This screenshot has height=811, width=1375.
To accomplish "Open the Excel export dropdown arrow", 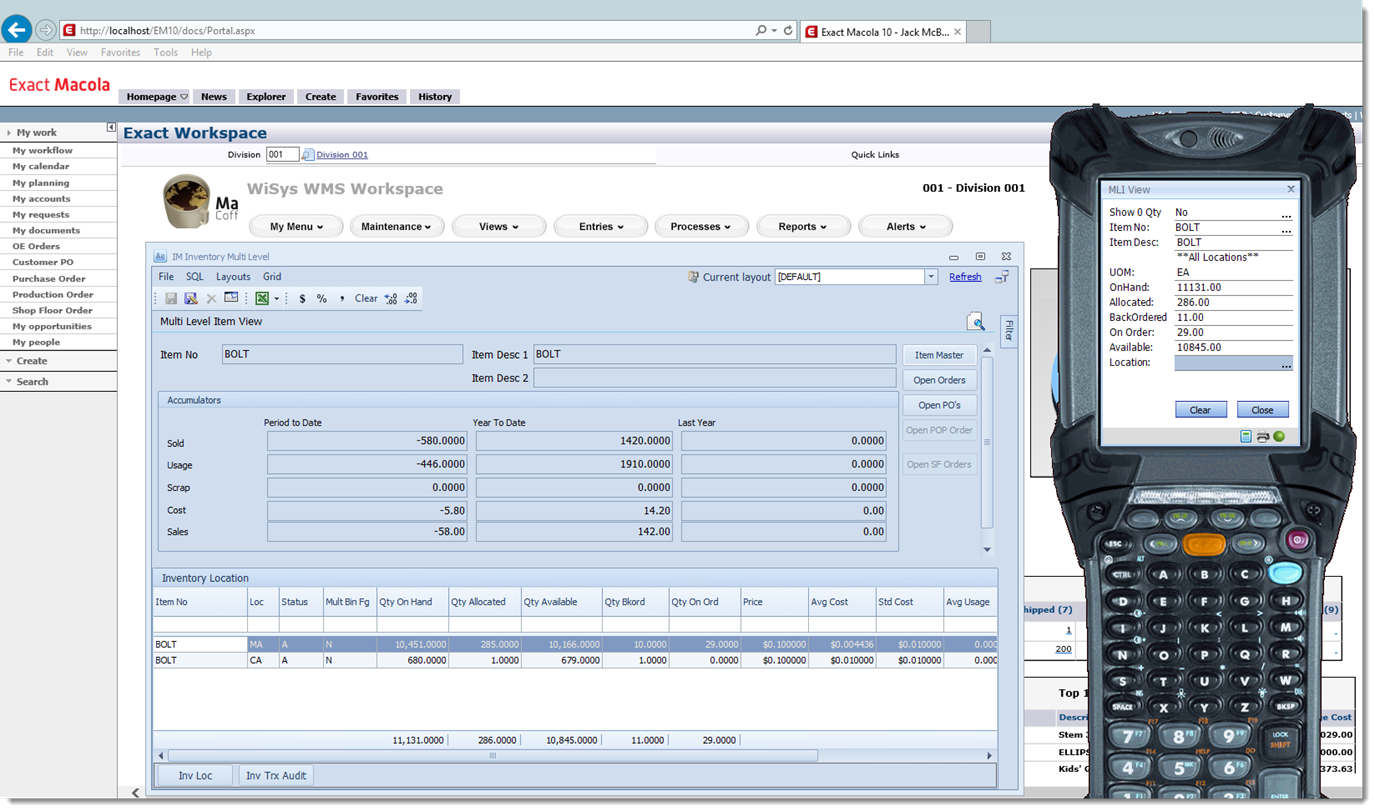I will (277, 298).
